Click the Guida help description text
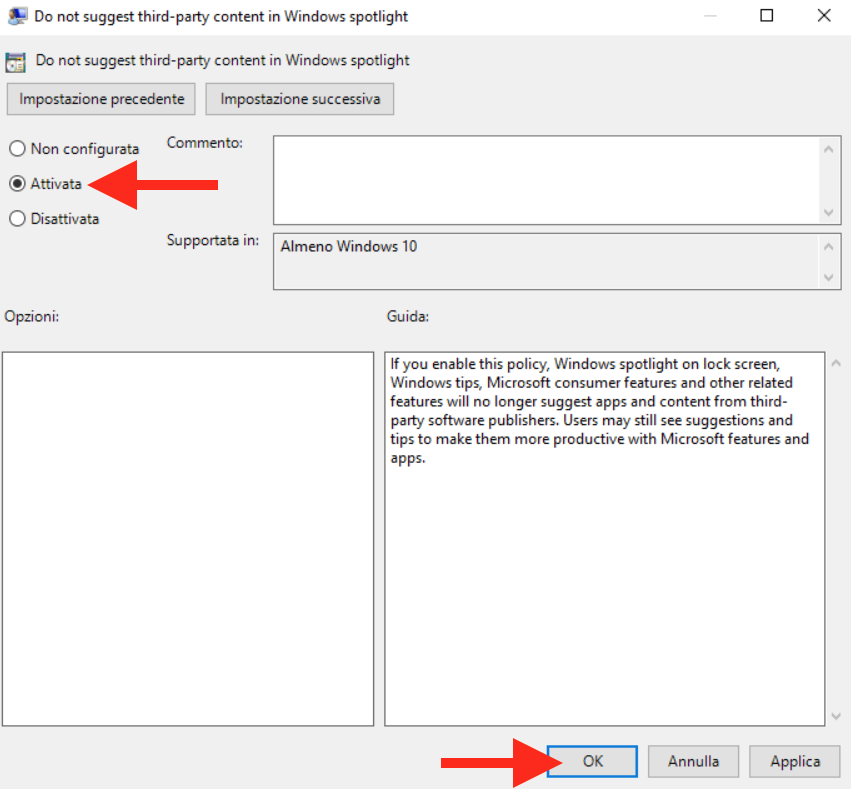The height and width of the screenshot is (789, 851). pos(599,411)
